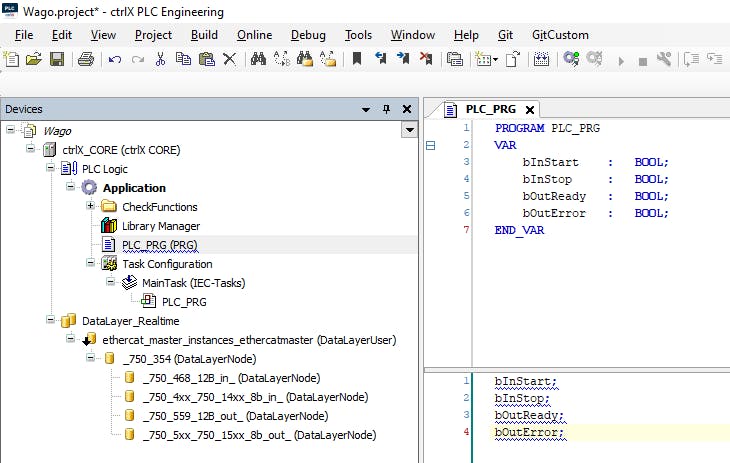Image resolution: width=730 pixels, height=463 pixels.
Task: Open the Debug menu
Action: pyautogui.click(x=308, y=35)
